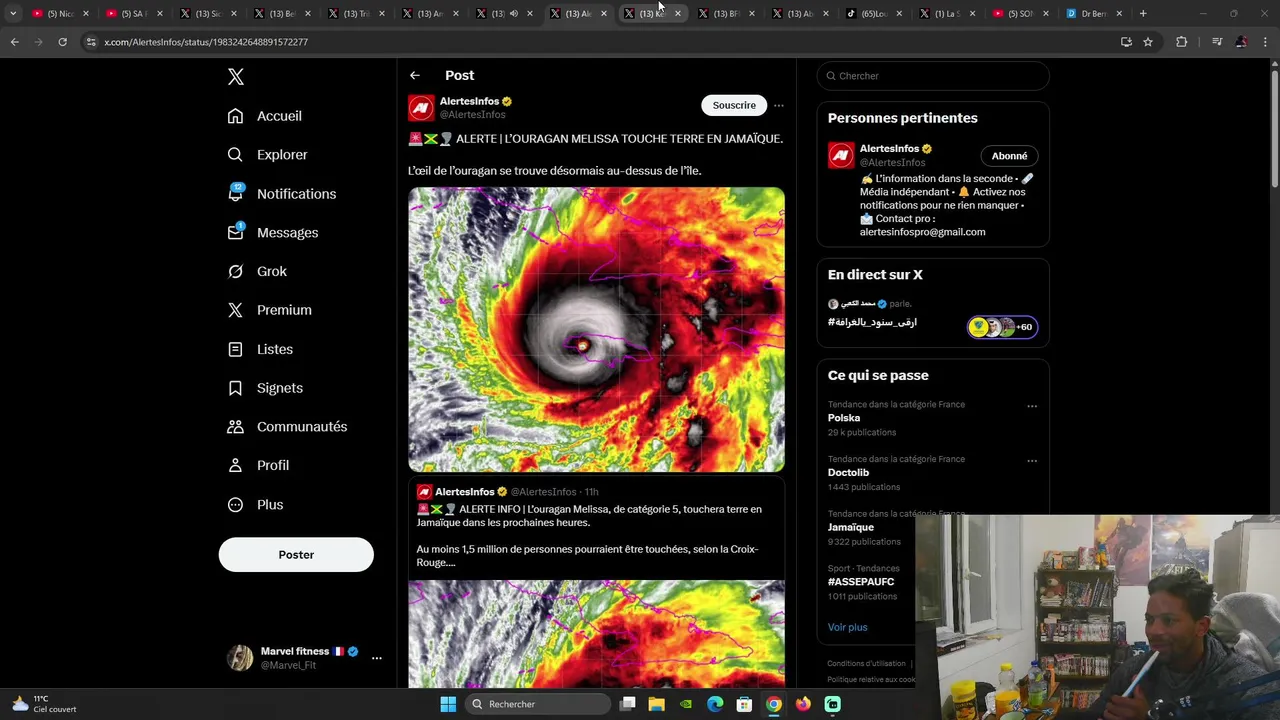Click the Poster button
The image size is (1280, 720).
pos(296,555)
